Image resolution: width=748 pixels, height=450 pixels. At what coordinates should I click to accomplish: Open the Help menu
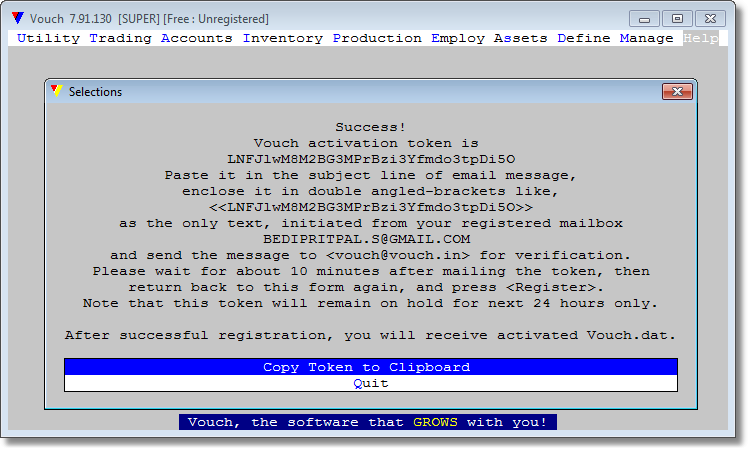(700, 38)
